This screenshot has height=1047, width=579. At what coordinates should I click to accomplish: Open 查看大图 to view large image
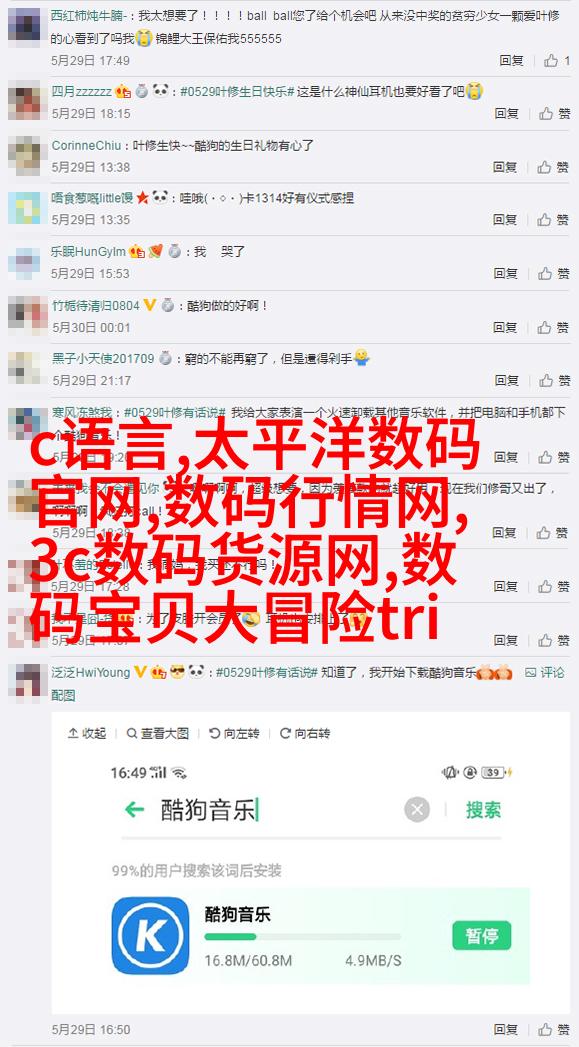[158, 733]
